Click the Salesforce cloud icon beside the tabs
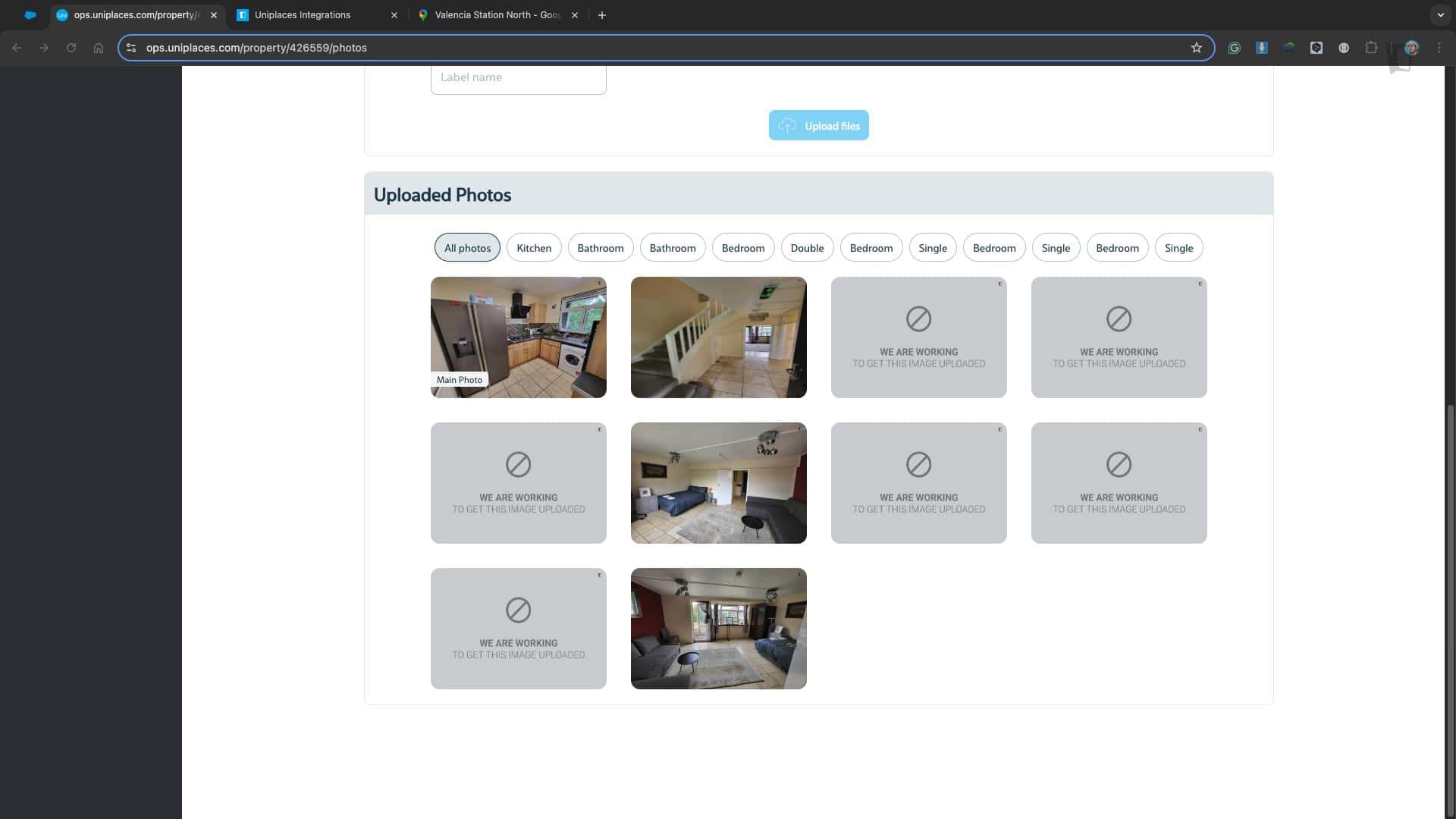The height and width of the screenshot is (819, 1456). pos(30,15)
